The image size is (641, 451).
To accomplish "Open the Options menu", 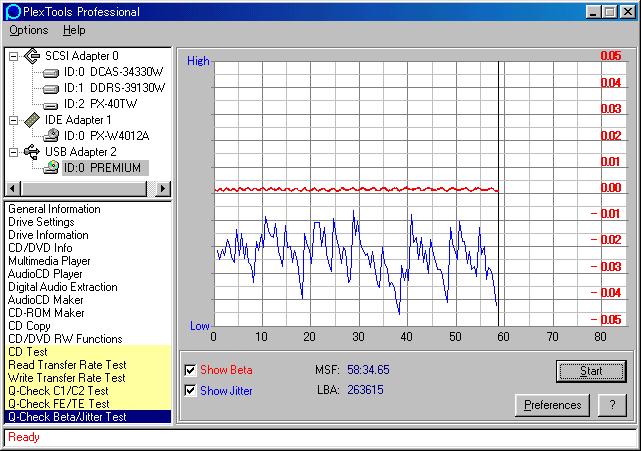I will (x=29, y=30).
